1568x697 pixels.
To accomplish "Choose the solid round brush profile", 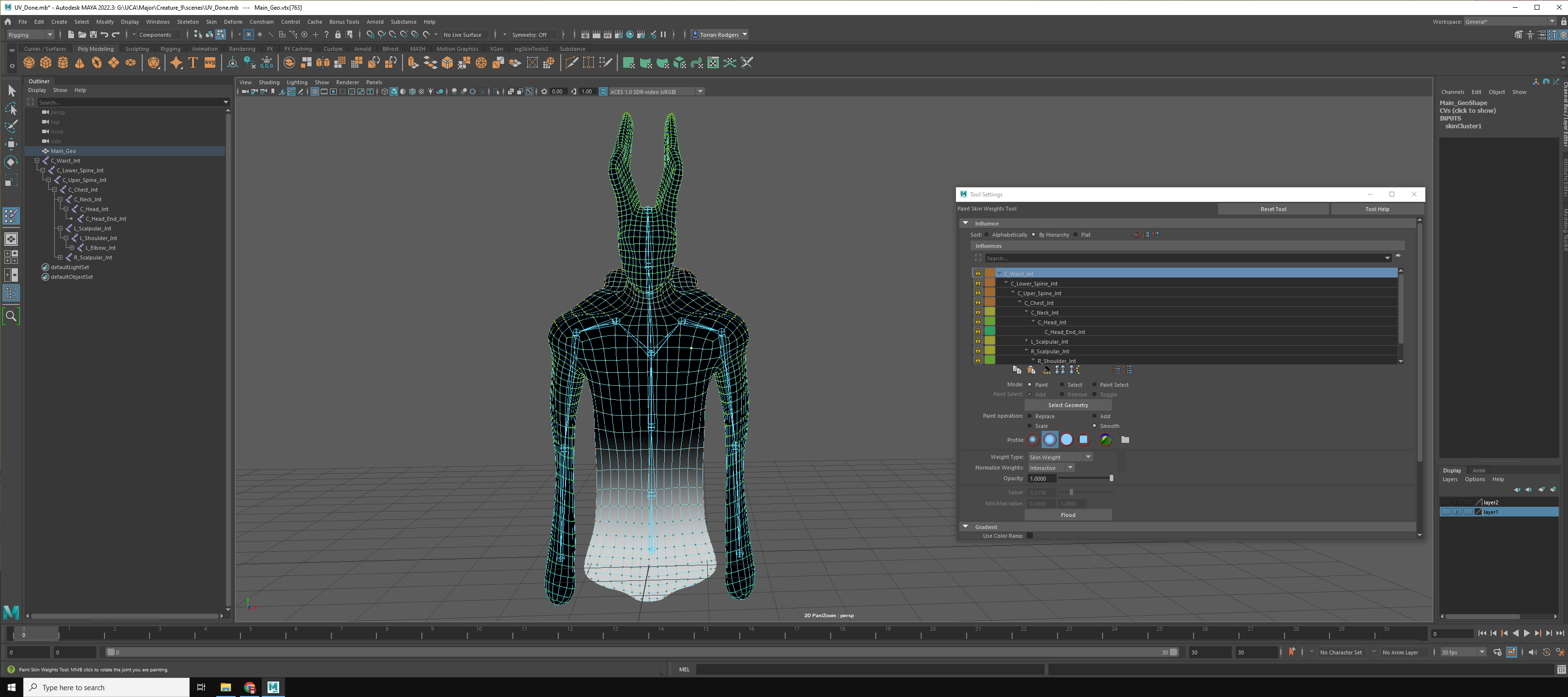I will point(1066,439).
